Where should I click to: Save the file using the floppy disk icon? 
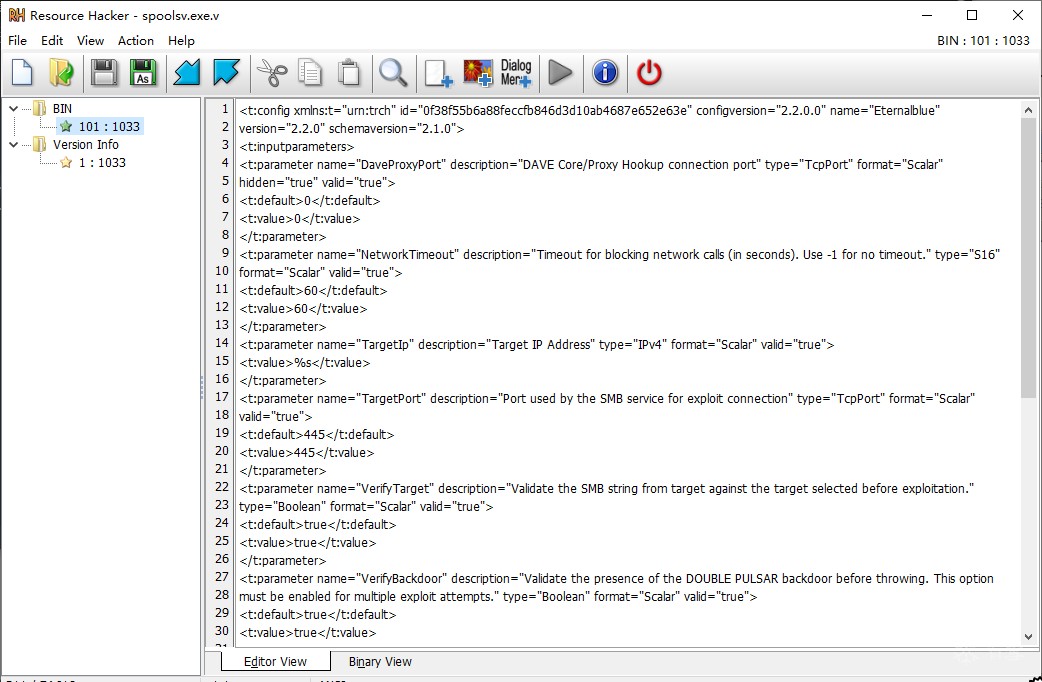coord(104,72)
